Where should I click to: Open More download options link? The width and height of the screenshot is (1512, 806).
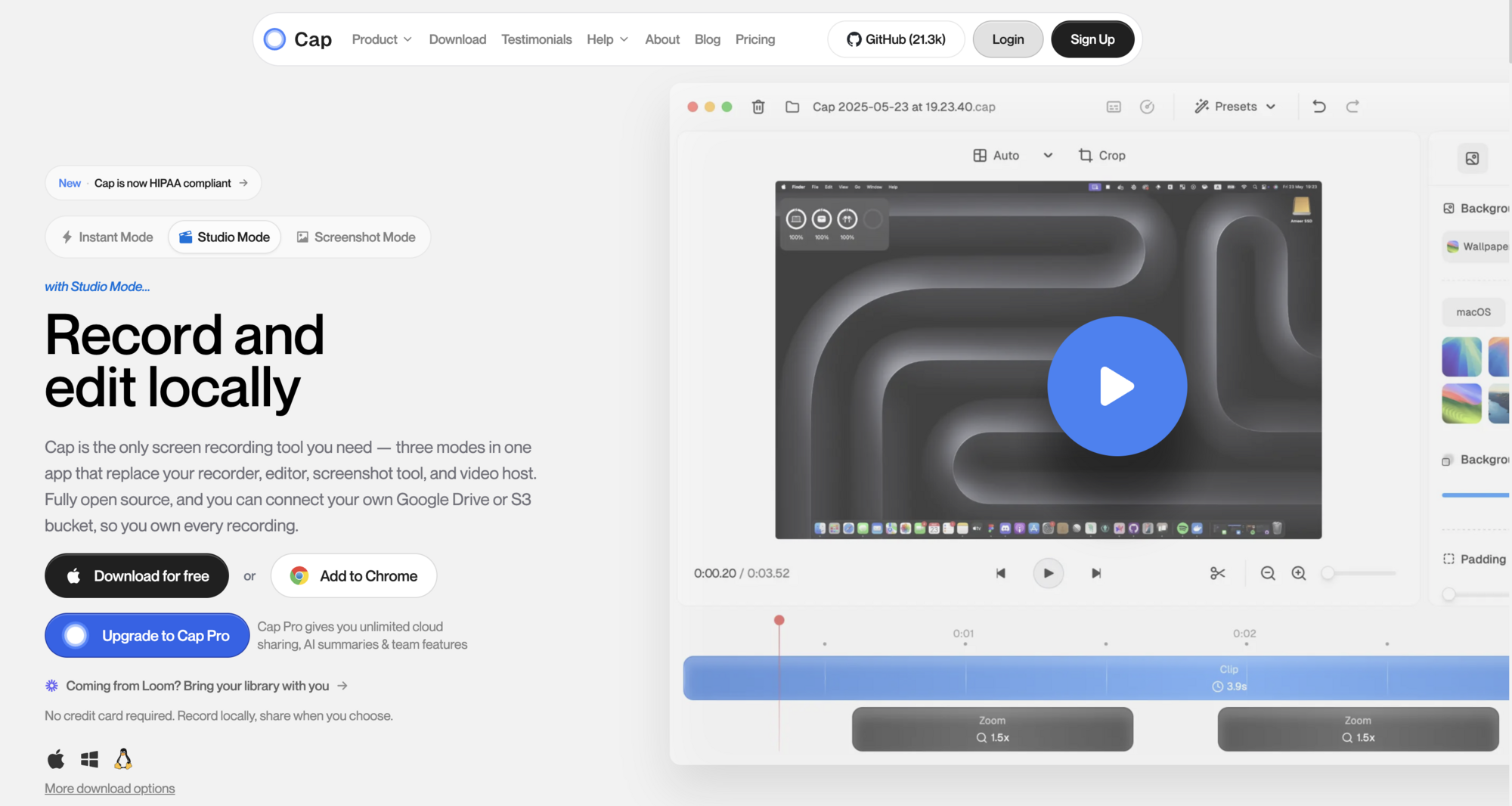click(x=110, y=789)
